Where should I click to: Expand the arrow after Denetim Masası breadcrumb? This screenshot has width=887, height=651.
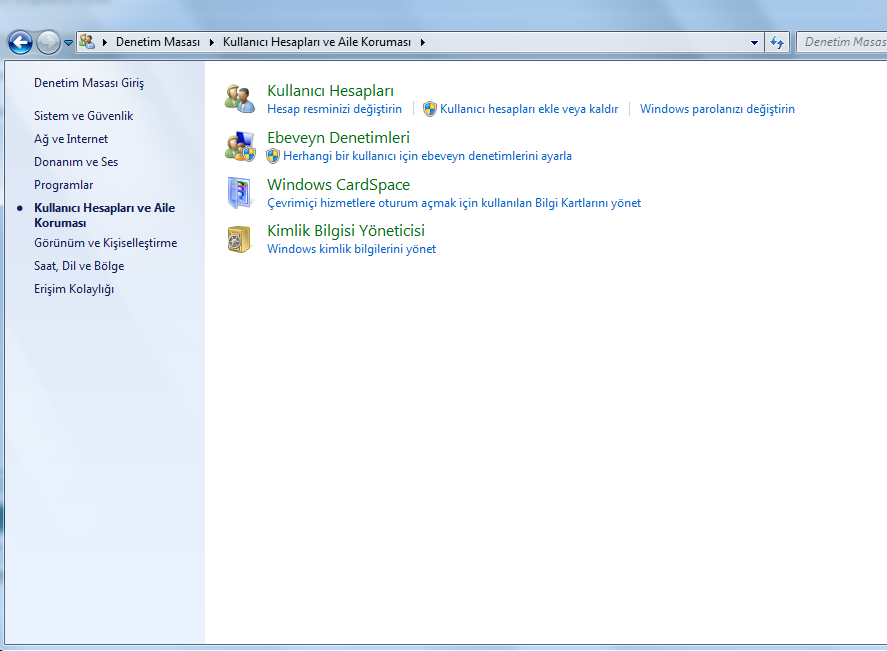[212, 42]
